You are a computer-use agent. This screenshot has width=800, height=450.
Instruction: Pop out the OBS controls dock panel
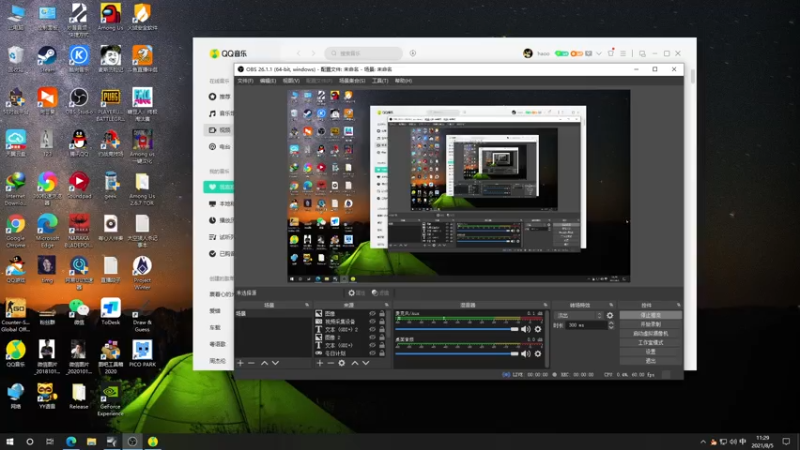click(679, 305)
